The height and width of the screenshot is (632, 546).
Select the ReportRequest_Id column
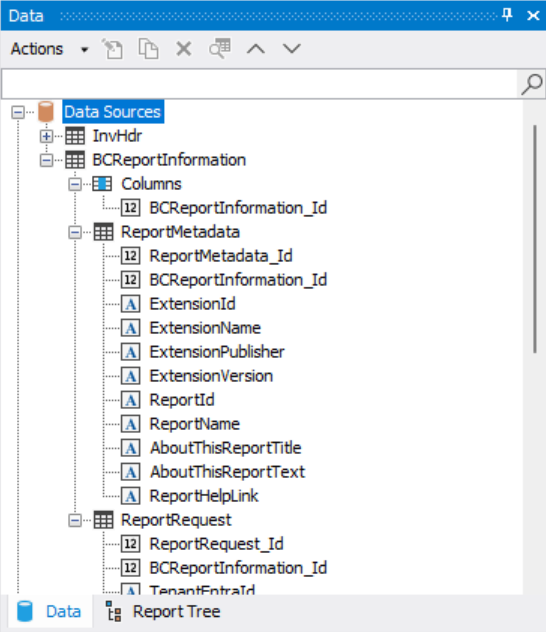(216, 544)
